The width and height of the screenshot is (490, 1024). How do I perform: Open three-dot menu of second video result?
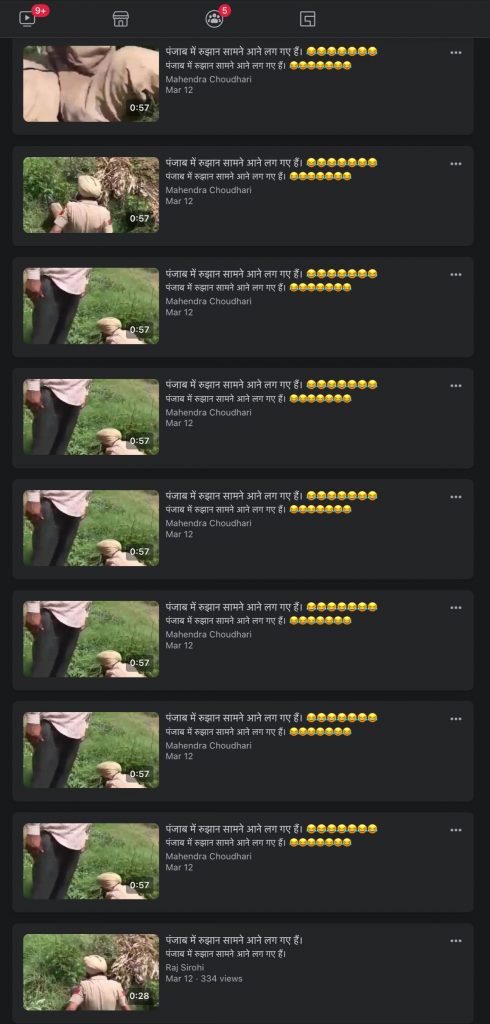tap(456, 163)
